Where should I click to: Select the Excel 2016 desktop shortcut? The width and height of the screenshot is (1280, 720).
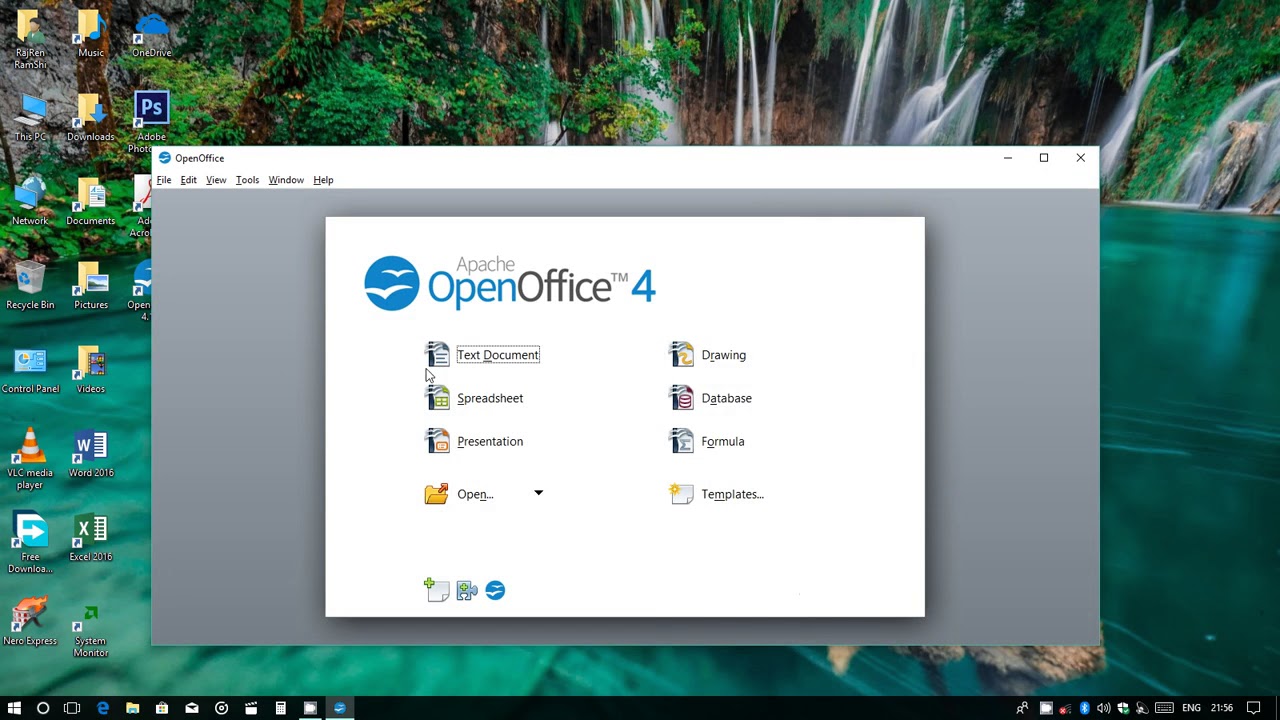(x=91, y=538)
